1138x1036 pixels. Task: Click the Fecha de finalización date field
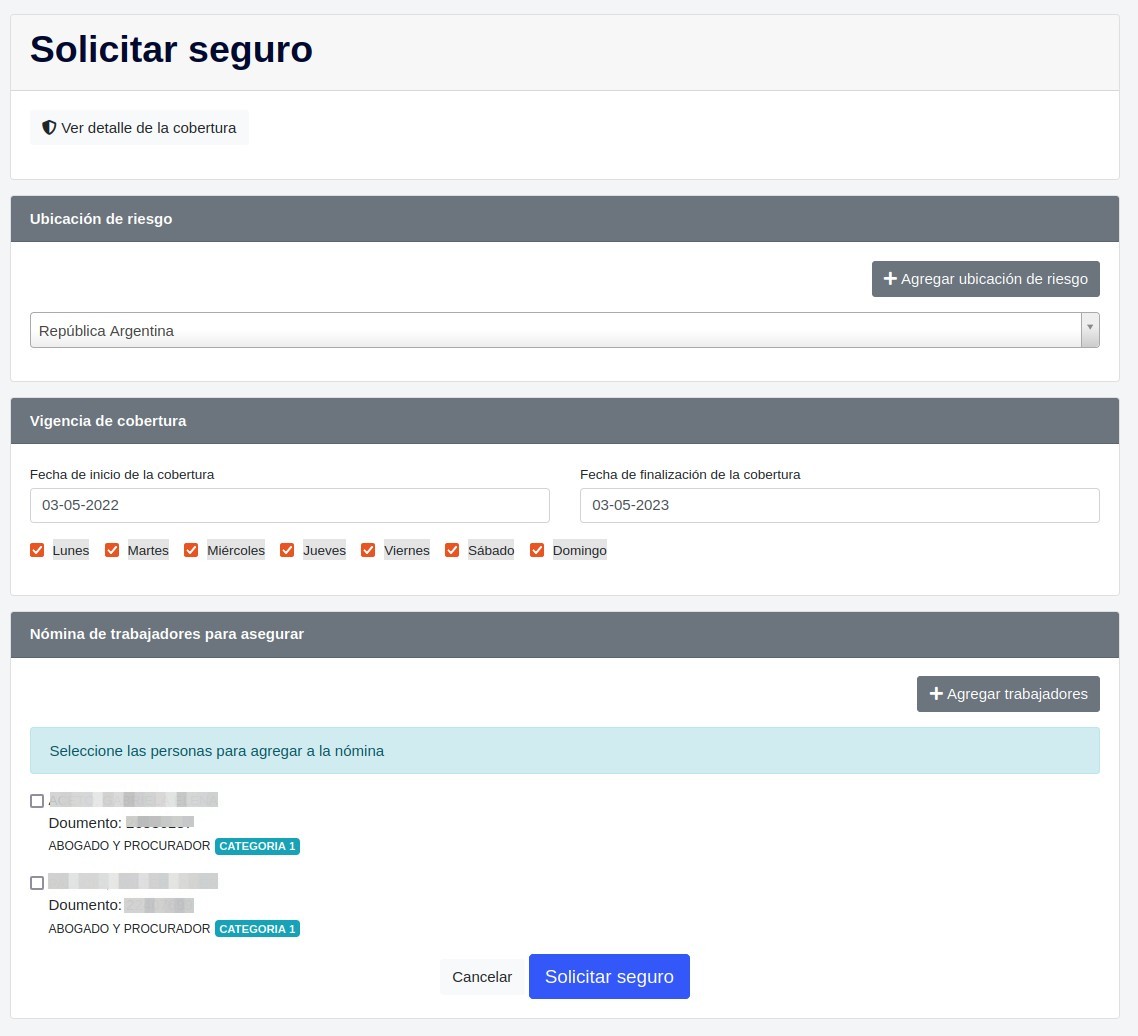point(839,505)
